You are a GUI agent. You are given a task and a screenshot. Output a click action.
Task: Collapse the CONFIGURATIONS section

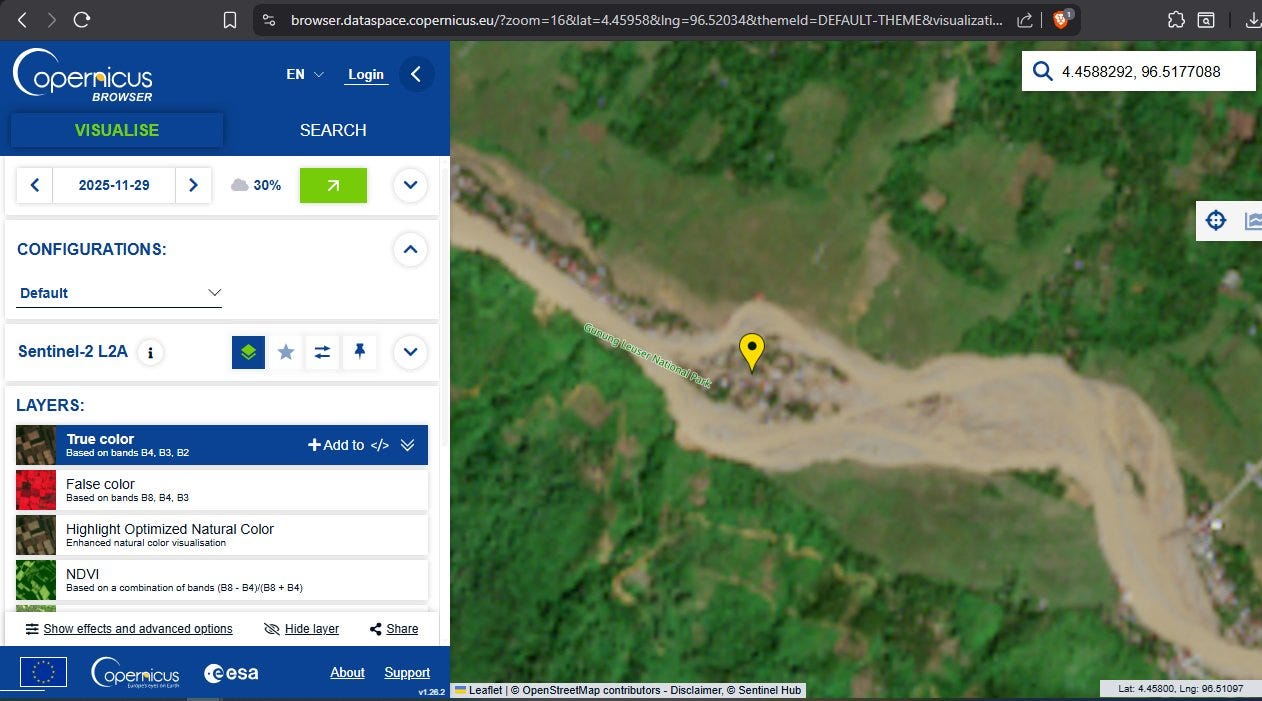[x=410, y=249]
